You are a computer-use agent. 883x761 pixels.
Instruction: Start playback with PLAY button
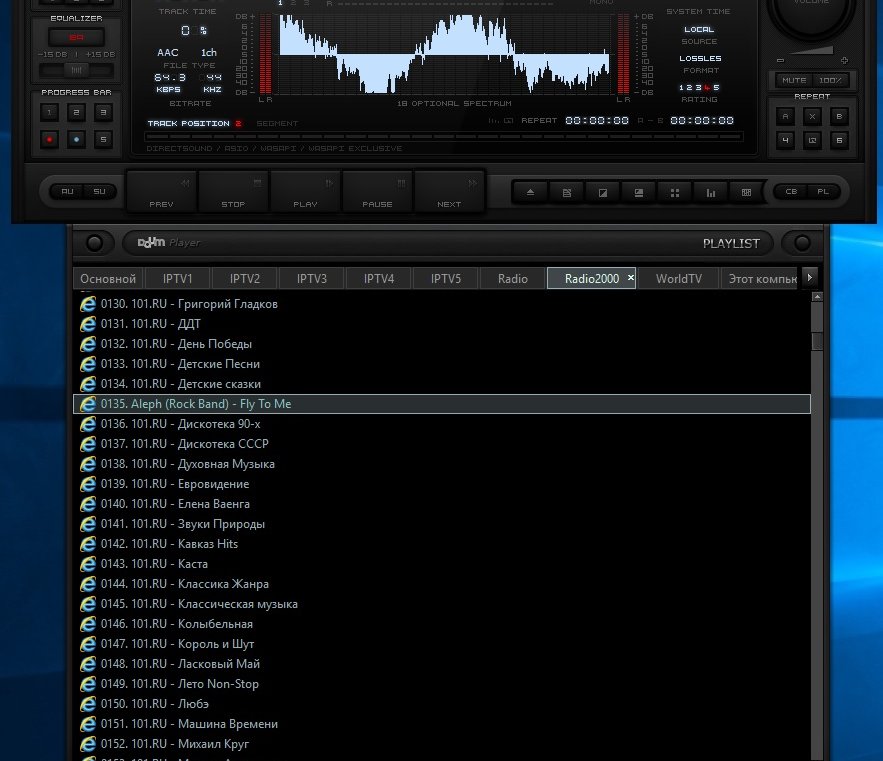[305, 192]
